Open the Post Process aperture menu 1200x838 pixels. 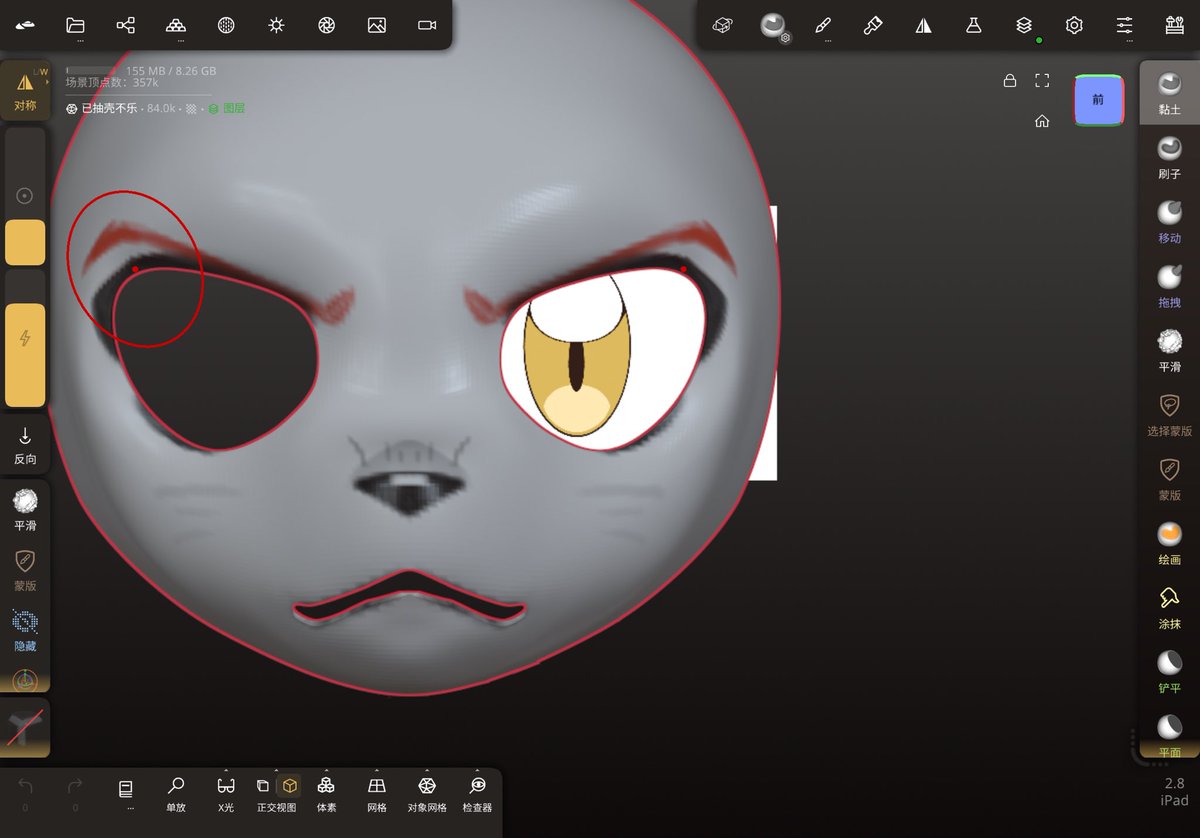[326, 25]
